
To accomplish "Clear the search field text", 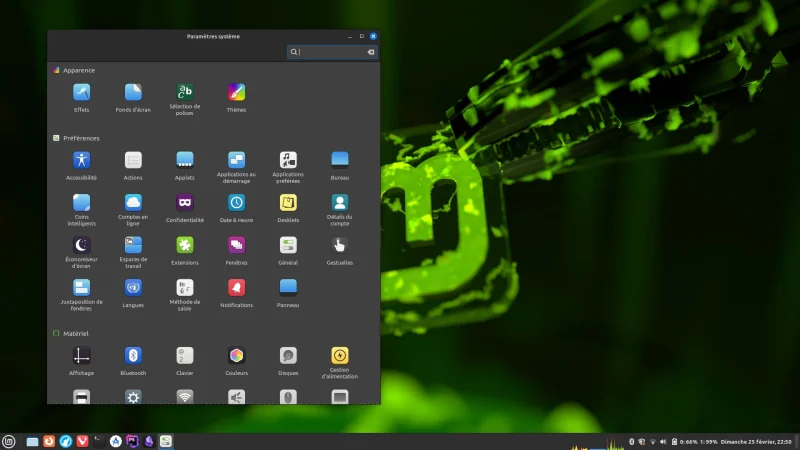I will [x=371, y=52].
